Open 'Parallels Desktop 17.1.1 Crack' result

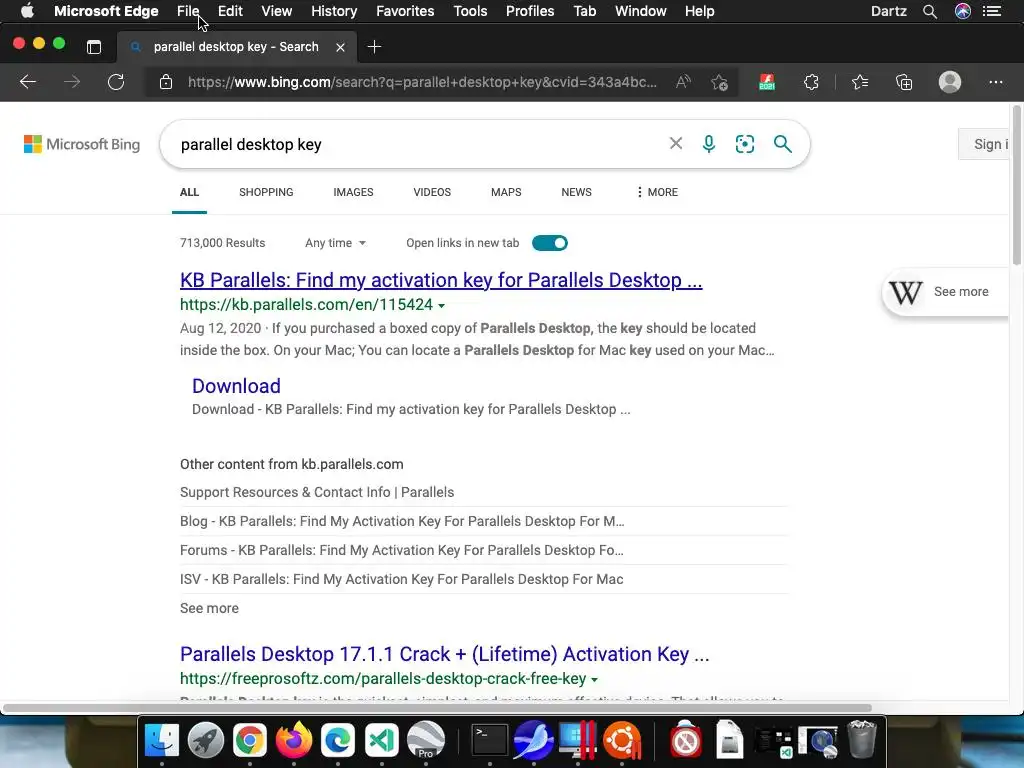(x=444, y=654)
